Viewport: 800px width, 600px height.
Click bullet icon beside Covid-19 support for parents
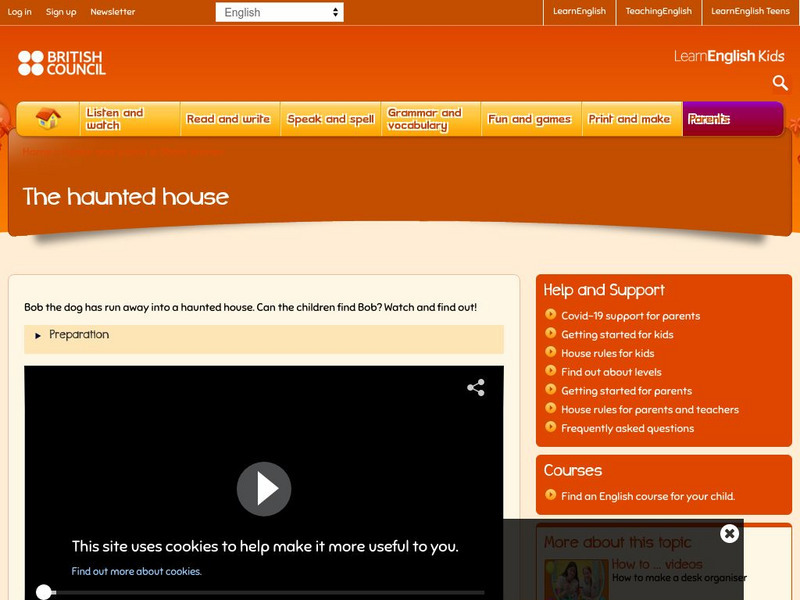[550, 314]
